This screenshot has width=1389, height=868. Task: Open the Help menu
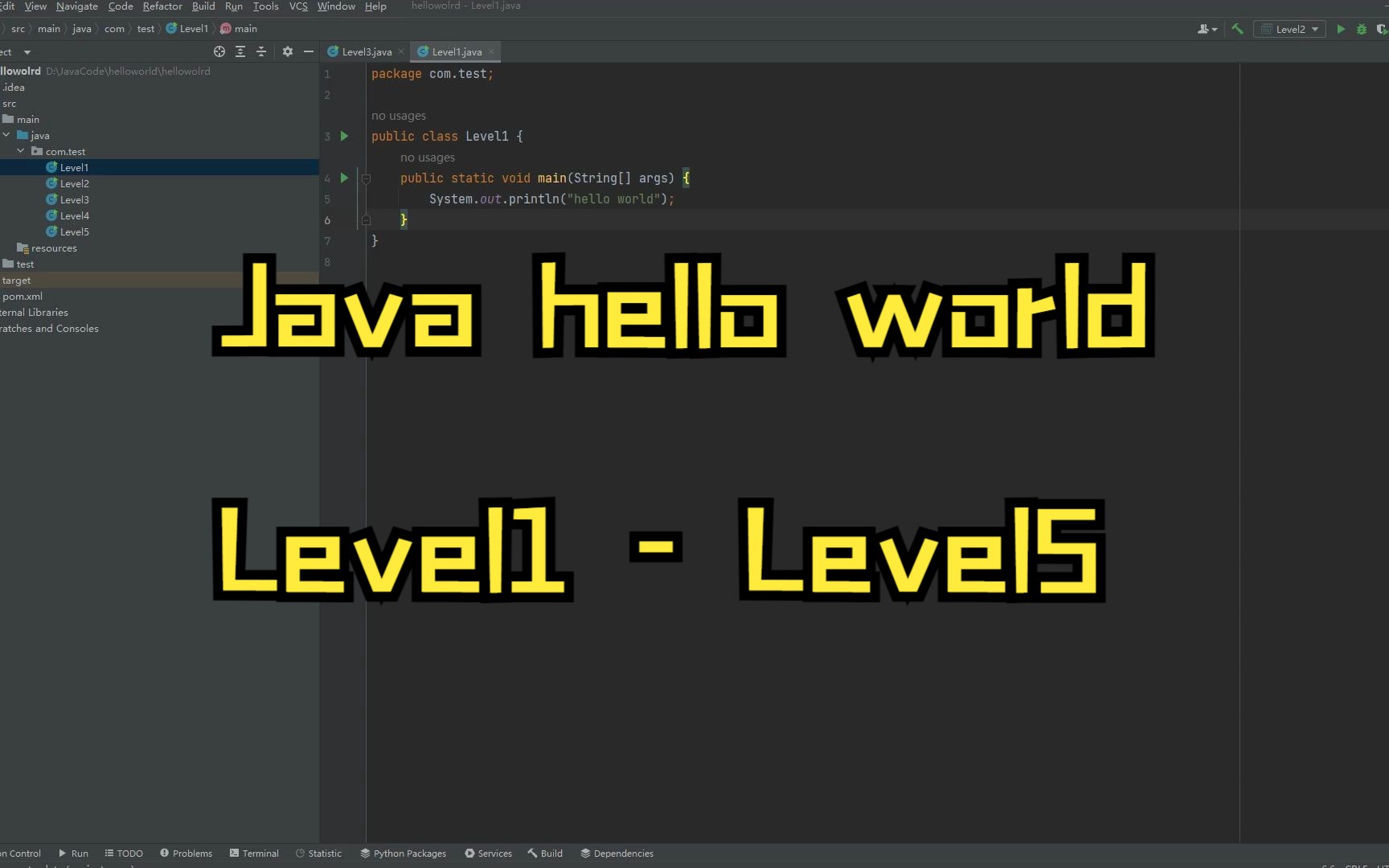(x=375, y=6)
